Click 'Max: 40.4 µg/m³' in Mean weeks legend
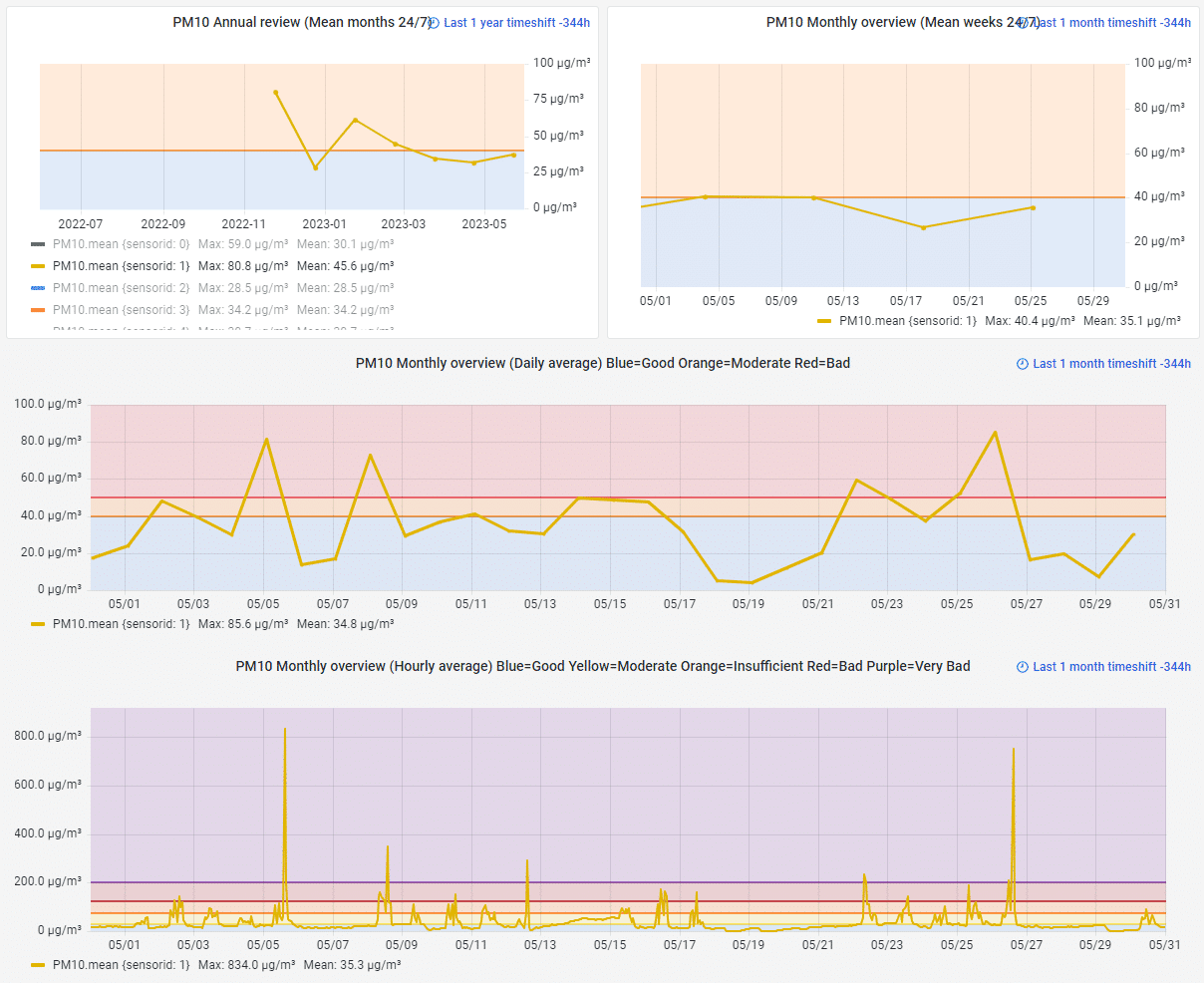Image resolution: width=1204 pixels, height=983 pixels. click(x=1031, y=321)
